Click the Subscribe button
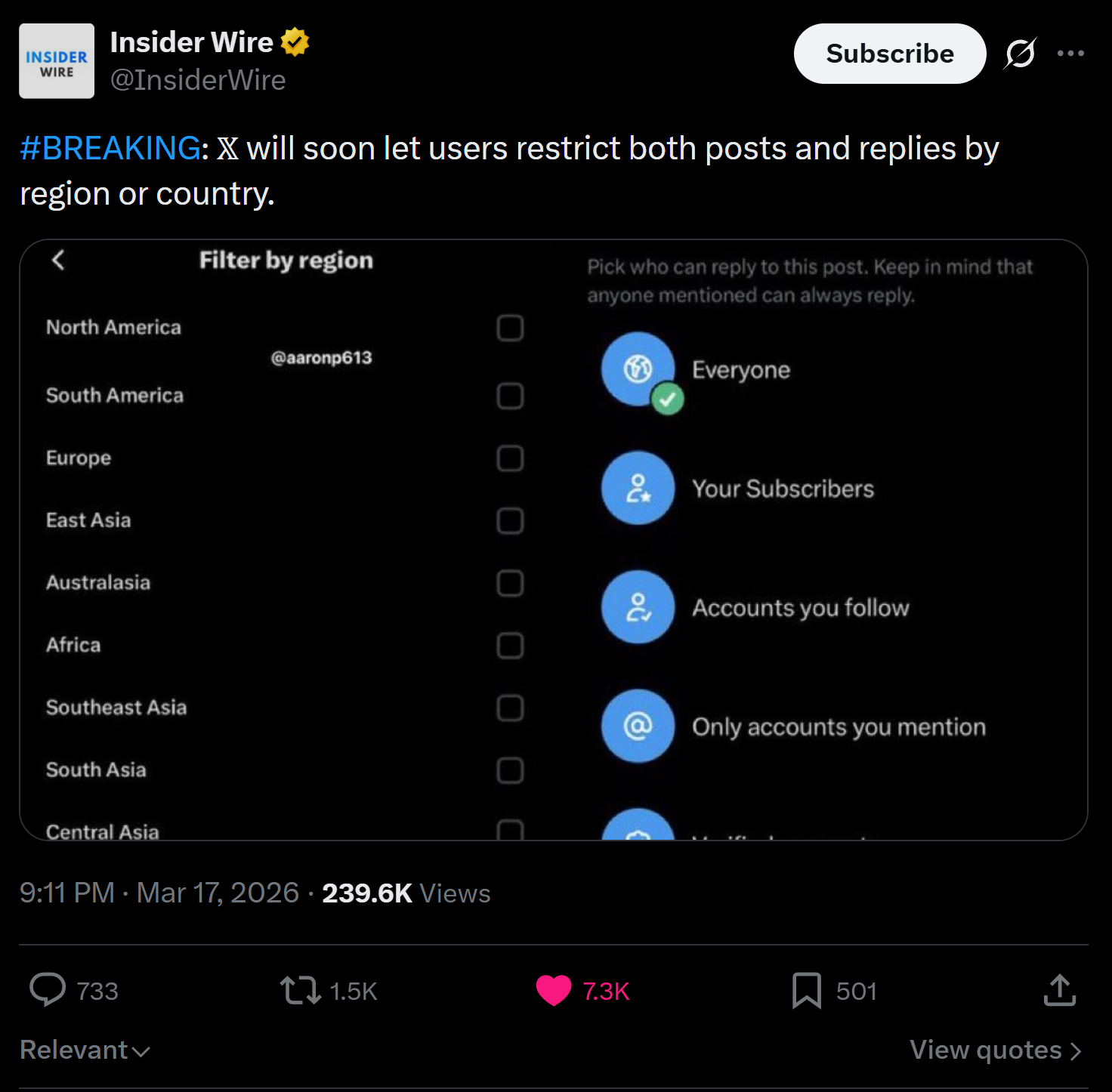This screenshot has width=1112, height=1092. point(890,54)
